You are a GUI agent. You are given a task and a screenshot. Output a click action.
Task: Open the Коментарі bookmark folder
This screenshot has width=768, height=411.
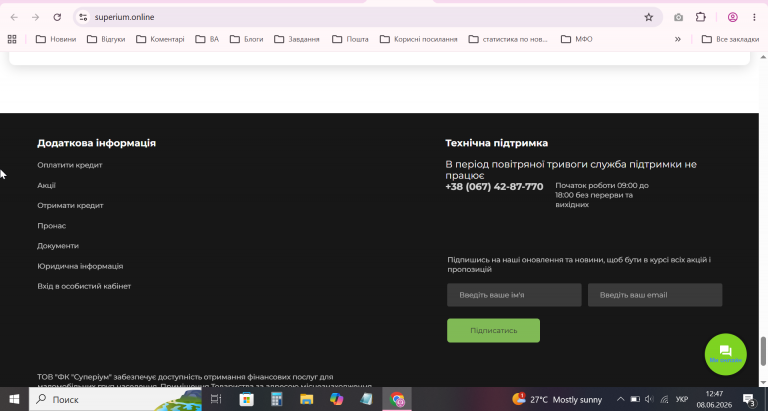click(160, 39)
